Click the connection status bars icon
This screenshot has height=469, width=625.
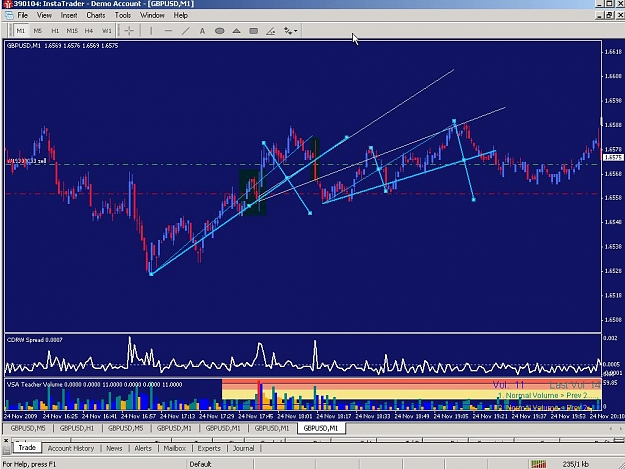coord(539,464)
